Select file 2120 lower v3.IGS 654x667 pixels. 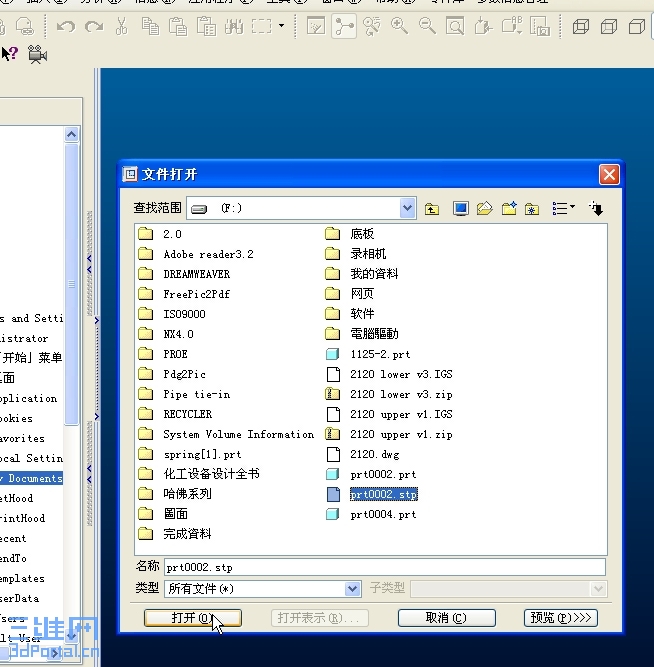click(x=401, y=374)
